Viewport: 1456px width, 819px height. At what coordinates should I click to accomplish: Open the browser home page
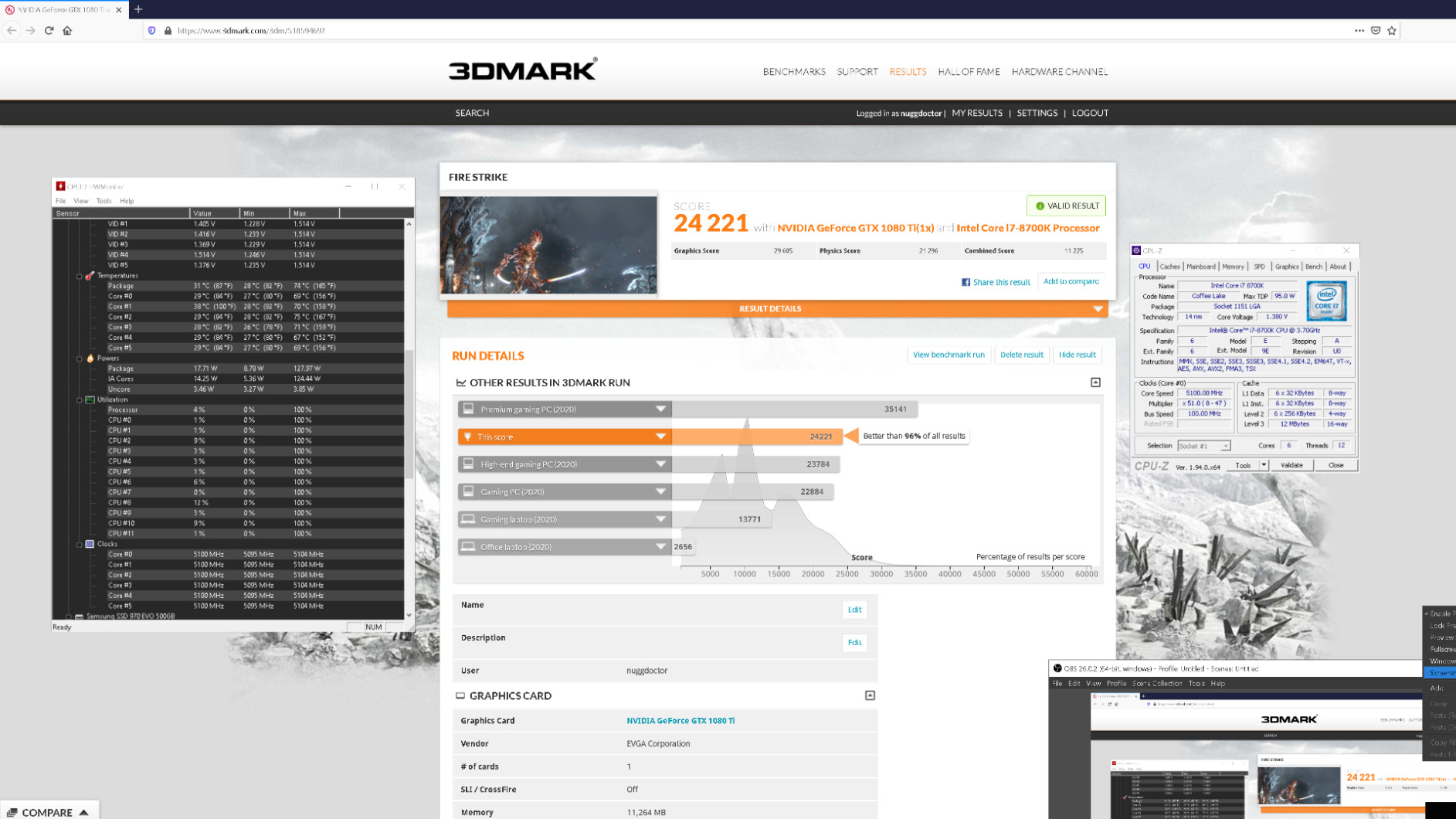pos(67,30)
